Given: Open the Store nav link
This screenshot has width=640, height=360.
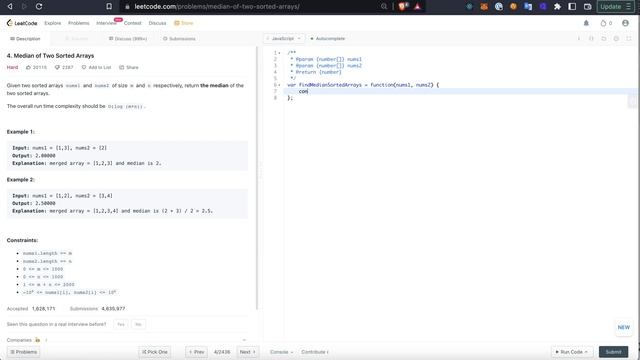Looking at the screenshot, I should coord(184,23).
